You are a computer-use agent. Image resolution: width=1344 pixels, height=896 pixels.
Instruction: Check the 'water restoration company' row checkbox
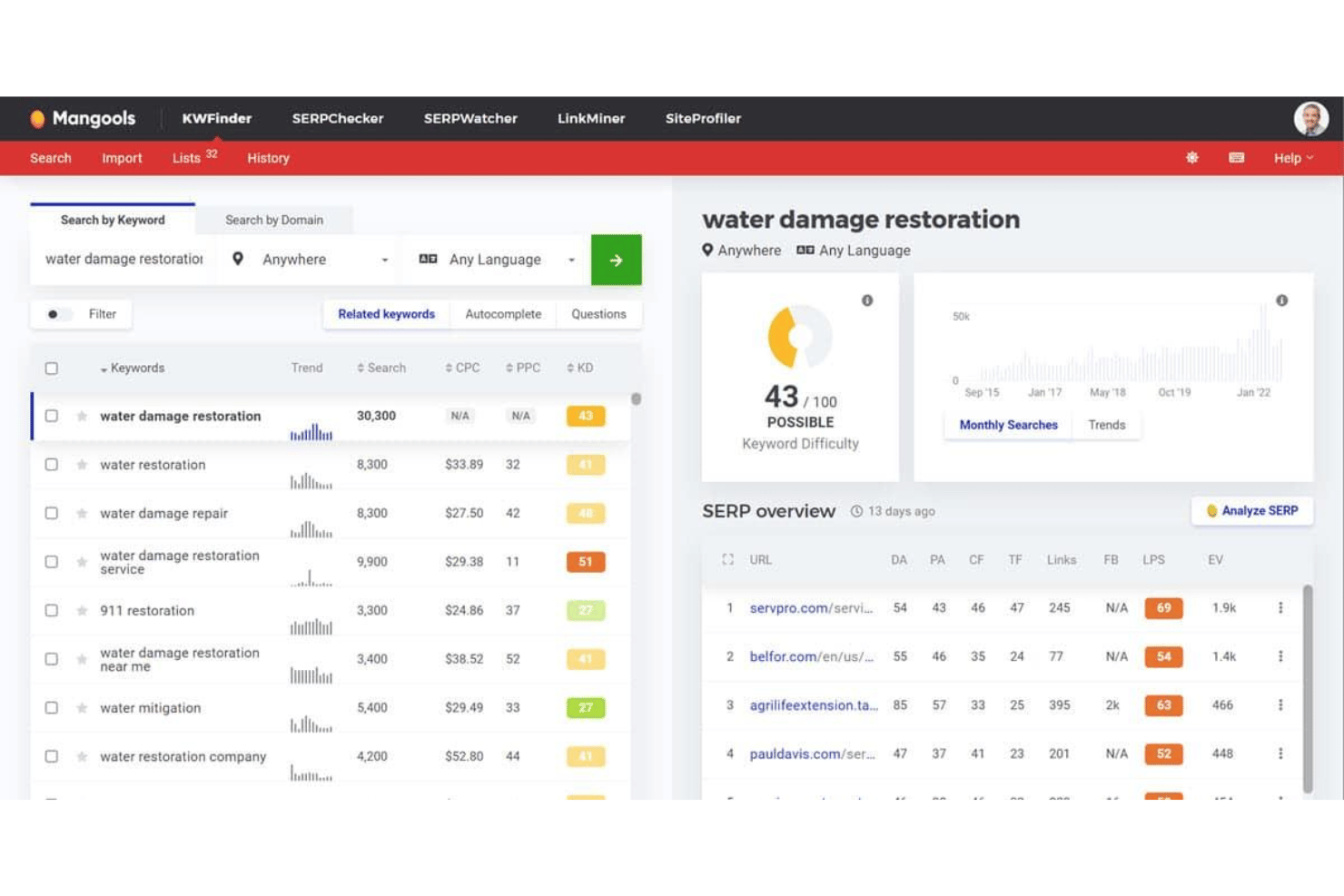tap(52, 756)
